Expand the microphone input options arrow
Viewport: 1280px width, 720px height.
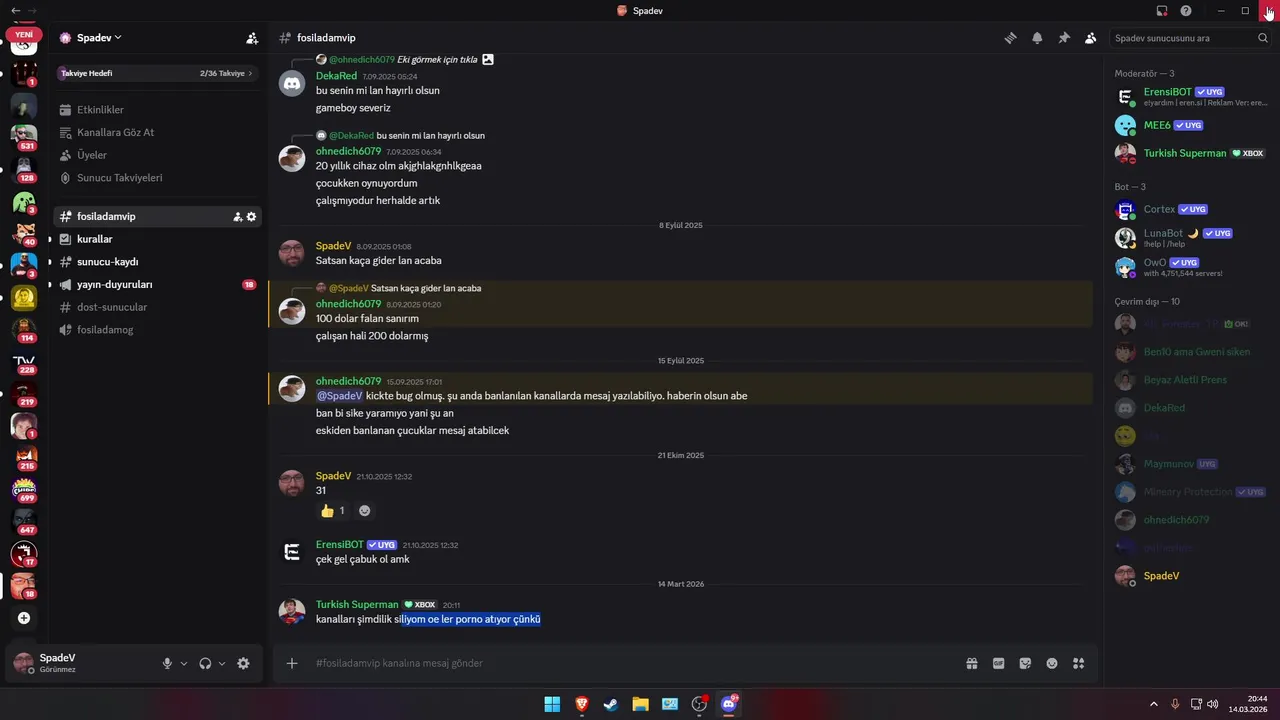[184, 663]
